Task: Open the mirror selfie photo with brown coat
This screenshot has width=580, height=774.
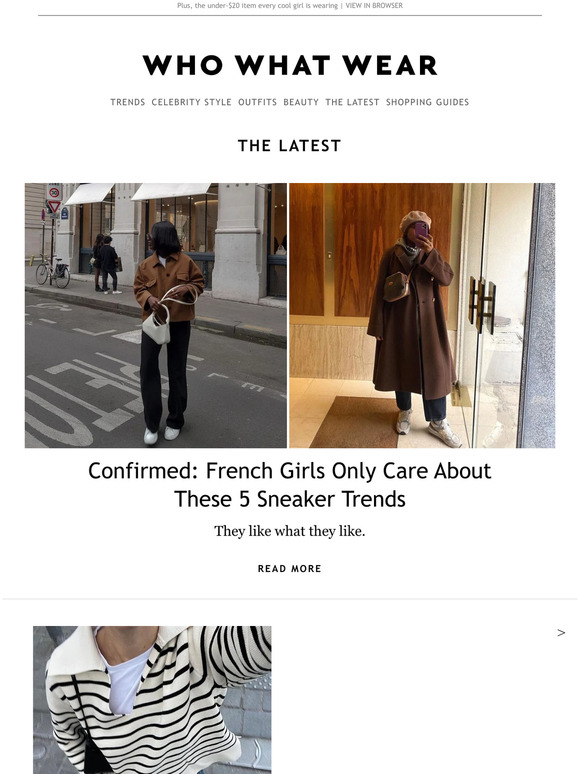Action: tap(422, 315)
